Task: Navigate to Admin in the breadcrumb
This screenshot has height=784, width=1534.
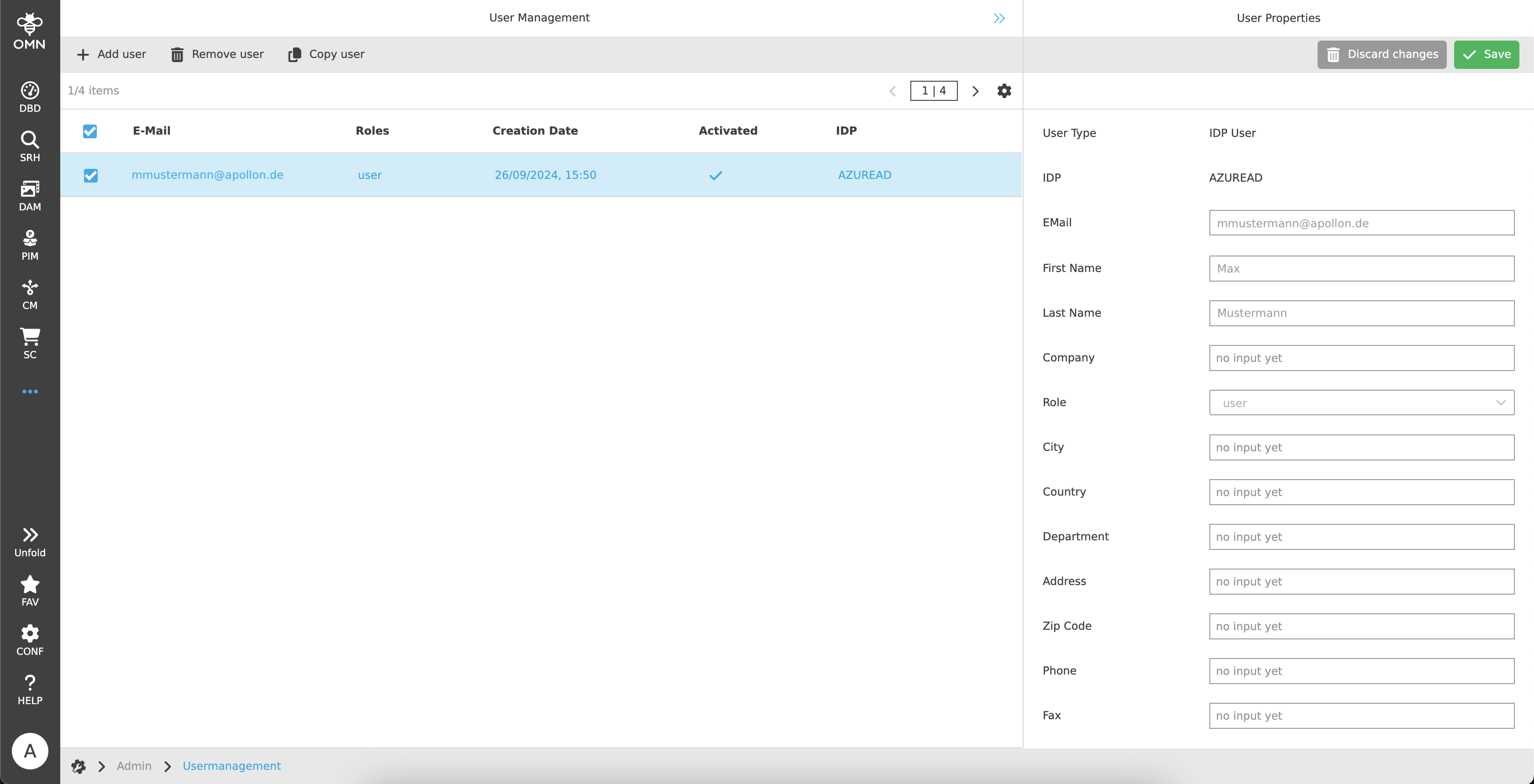Action: click(134, 766)
